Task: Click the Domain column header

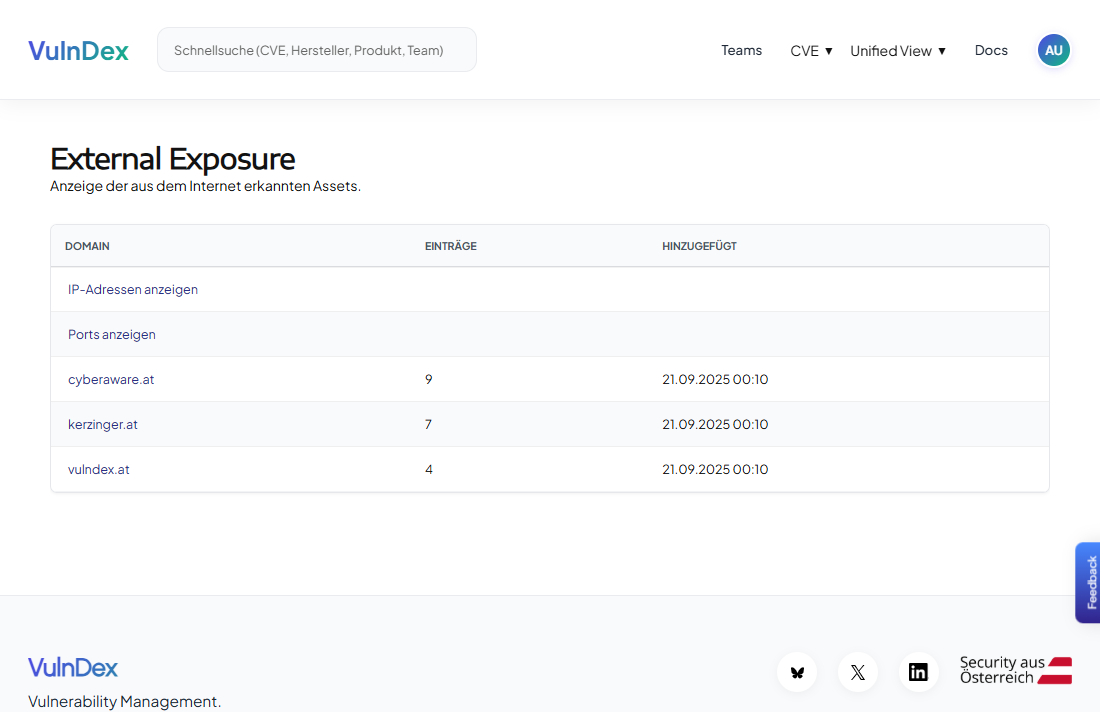Action: coord(87,246)
